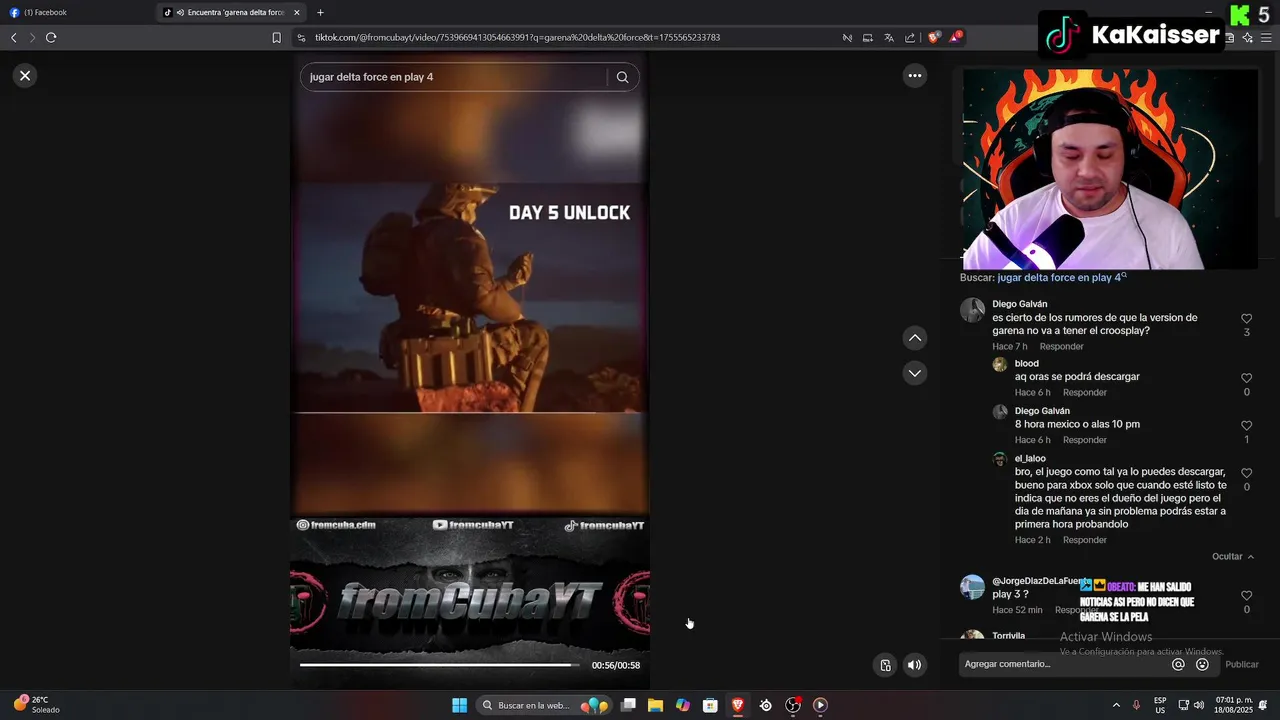Collapse the replies with Ocultar

coord(1232,556)
